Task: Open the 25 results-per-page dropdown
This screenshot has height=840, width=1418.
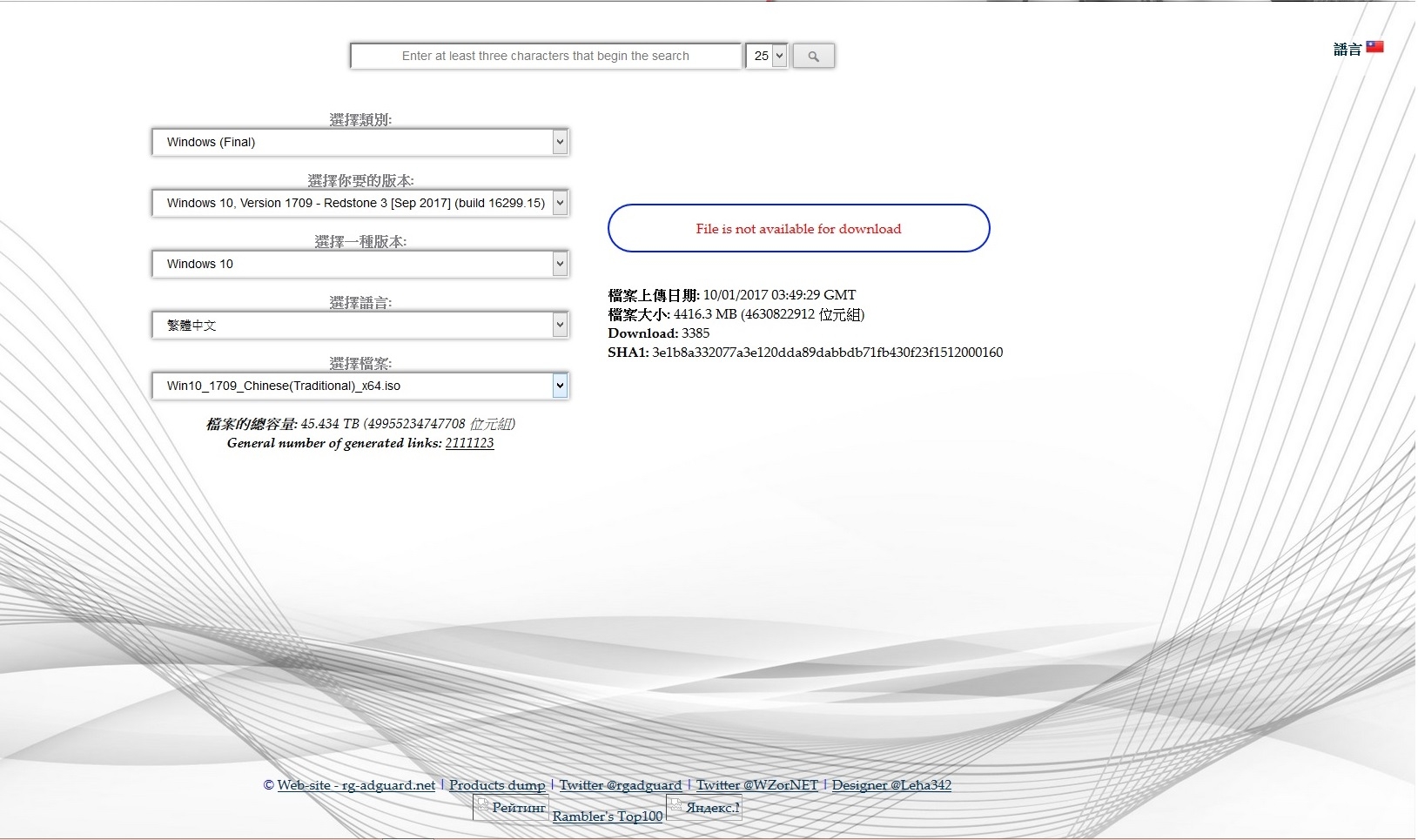Action: click(767, 56)
